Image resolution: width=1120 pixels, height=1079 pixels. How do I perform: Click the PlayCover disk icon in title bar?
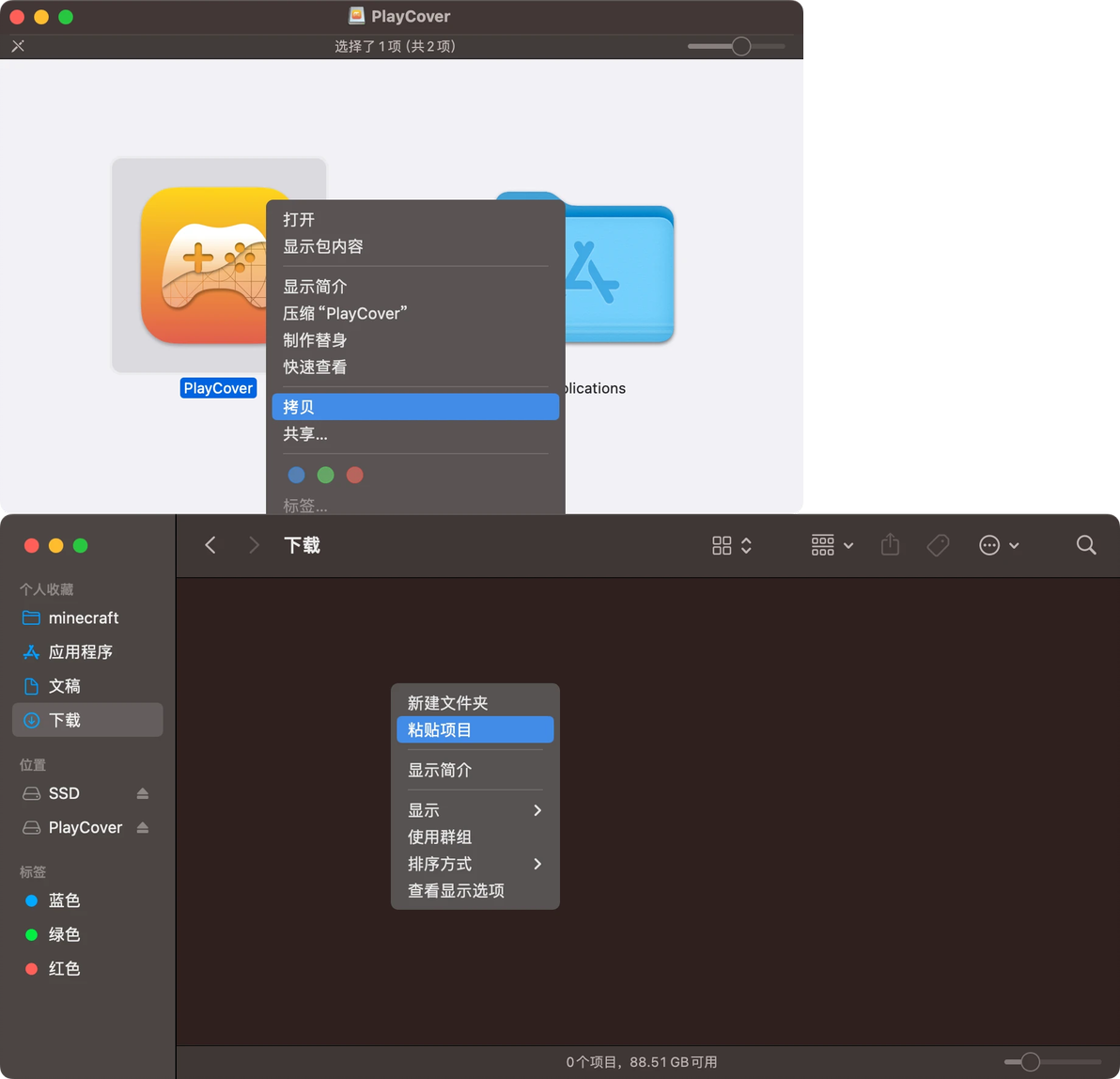pos(356,16)
